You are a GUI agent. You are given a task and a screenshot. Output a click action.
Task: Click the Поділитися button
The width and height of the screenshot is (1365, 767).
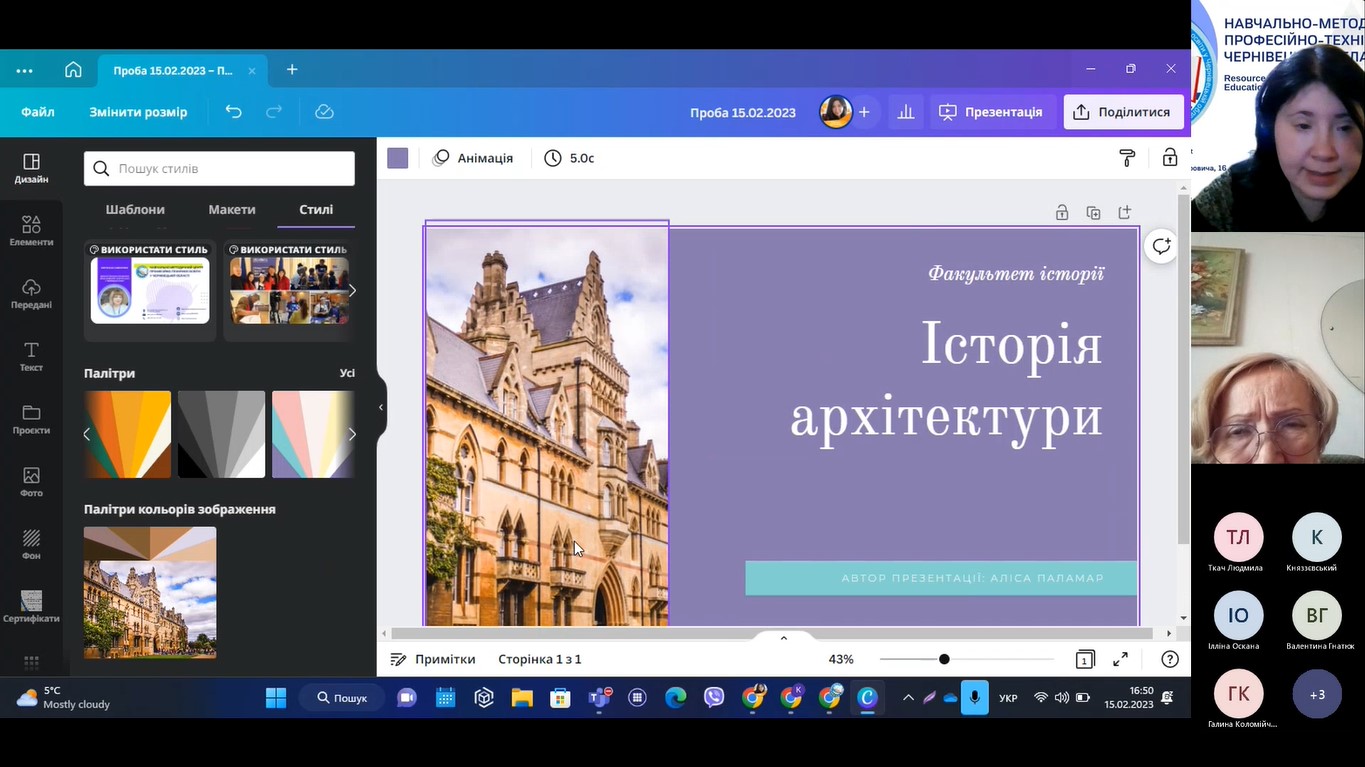1123,112
